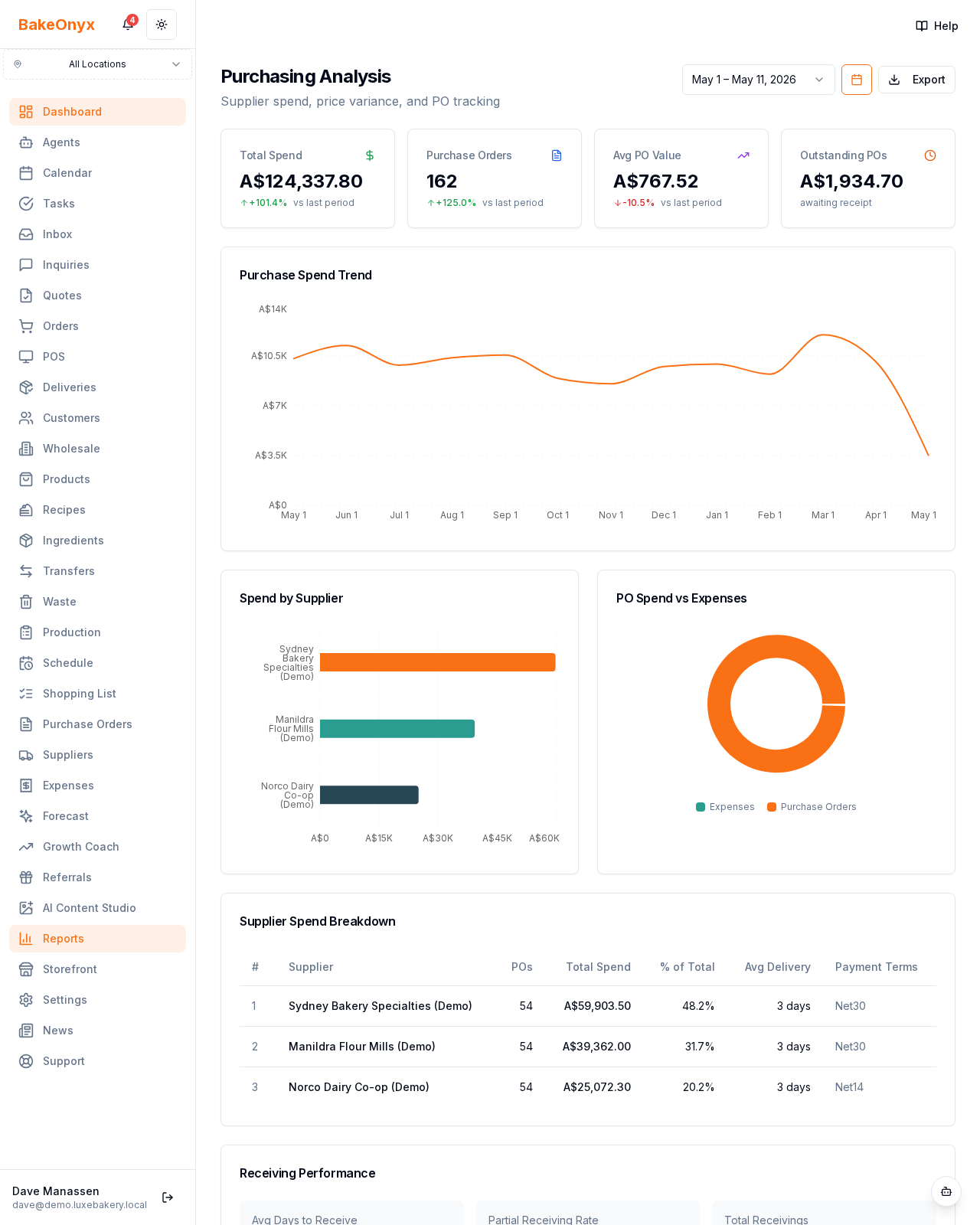This screenshot has width=980, height=1225.
Task: Open the May 1 – May 11, 2026 date range dropdown
Action: point(758,80)
